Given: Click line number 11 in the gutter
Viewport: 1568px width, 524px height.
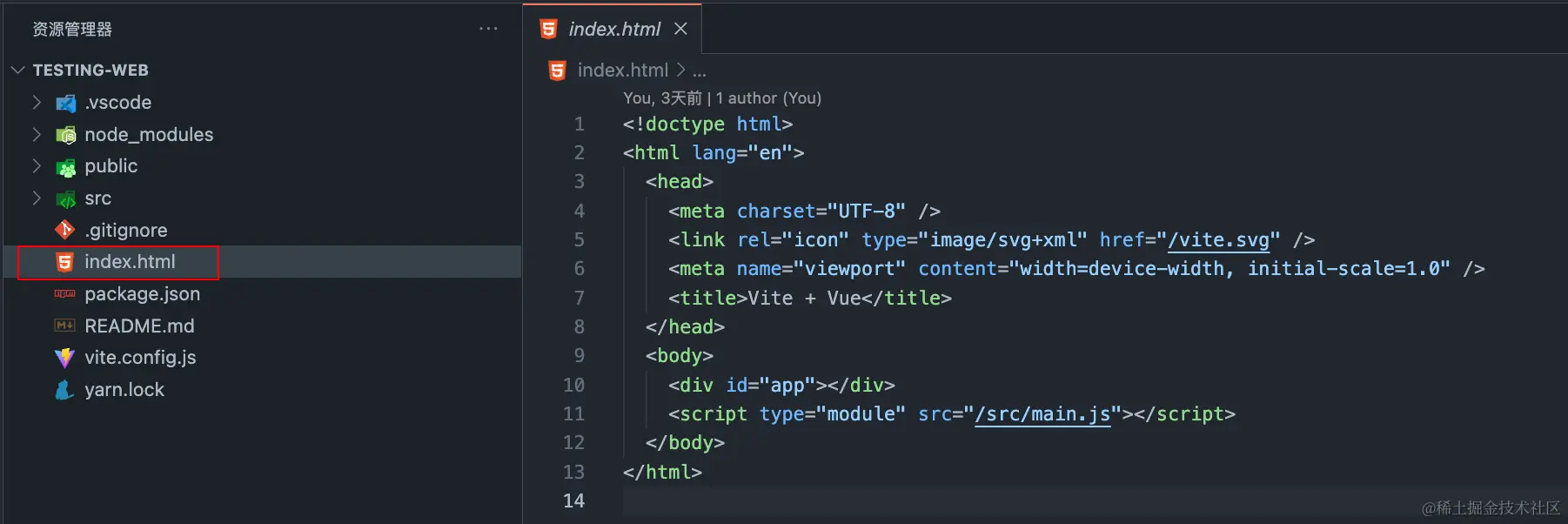Looking at the screenshot, I should click(574, 414).
